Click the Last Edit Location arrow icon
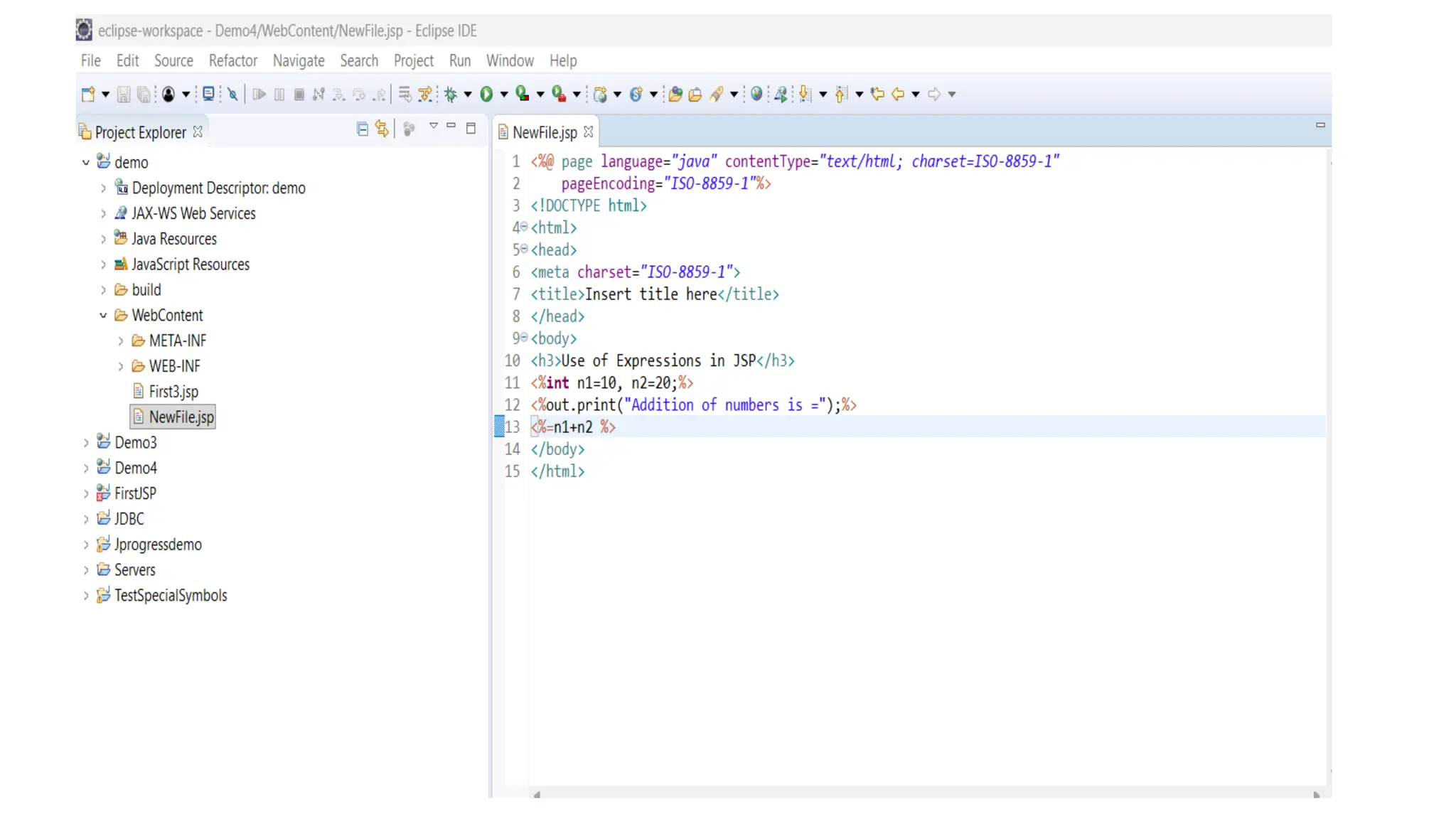The width and height of the screenshot is (1456, 819). click(x=877, y=94)
